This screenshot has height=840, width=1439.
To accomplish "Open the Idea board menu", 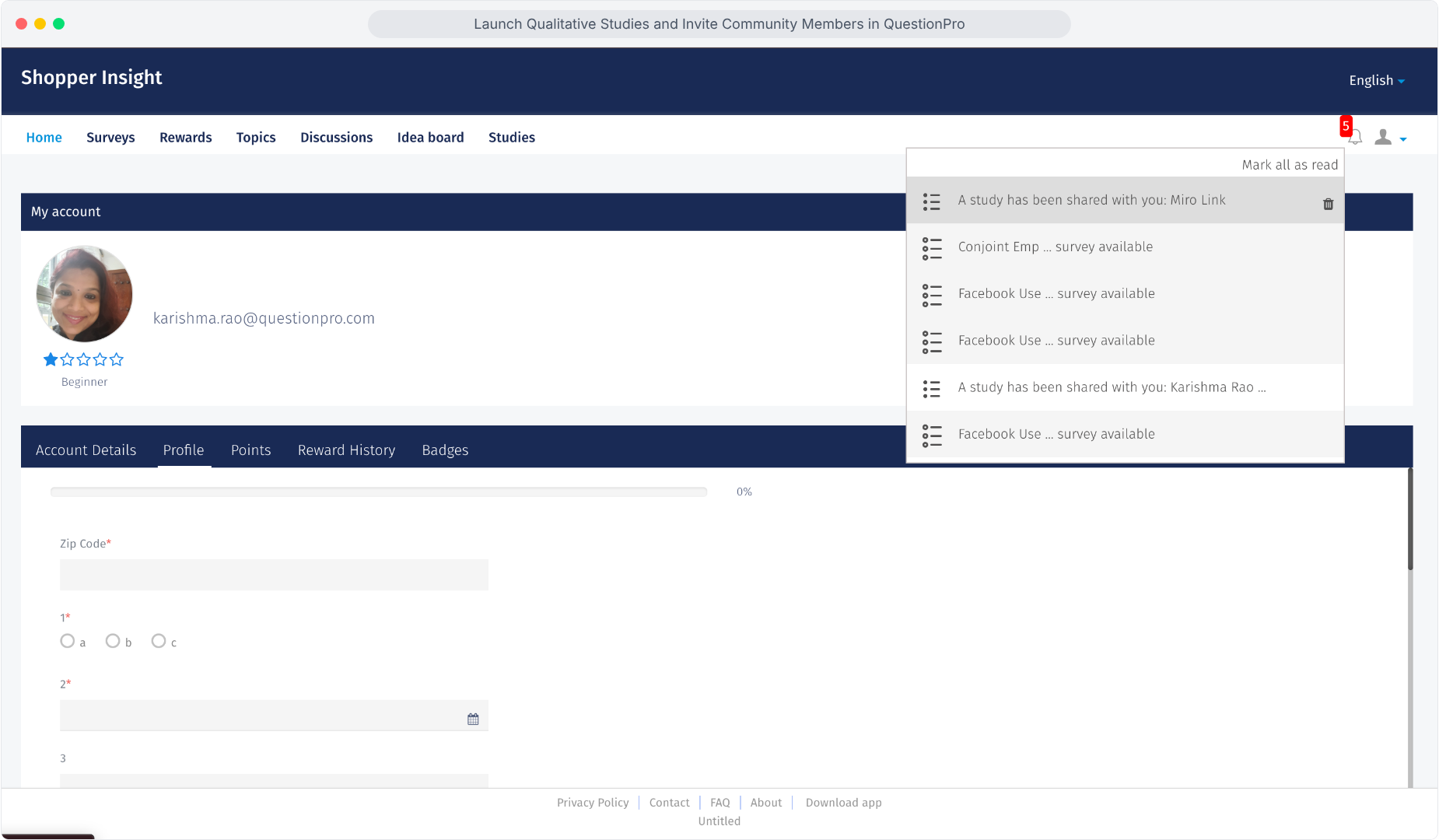I will pyautogui.click(x=431, y=138).
